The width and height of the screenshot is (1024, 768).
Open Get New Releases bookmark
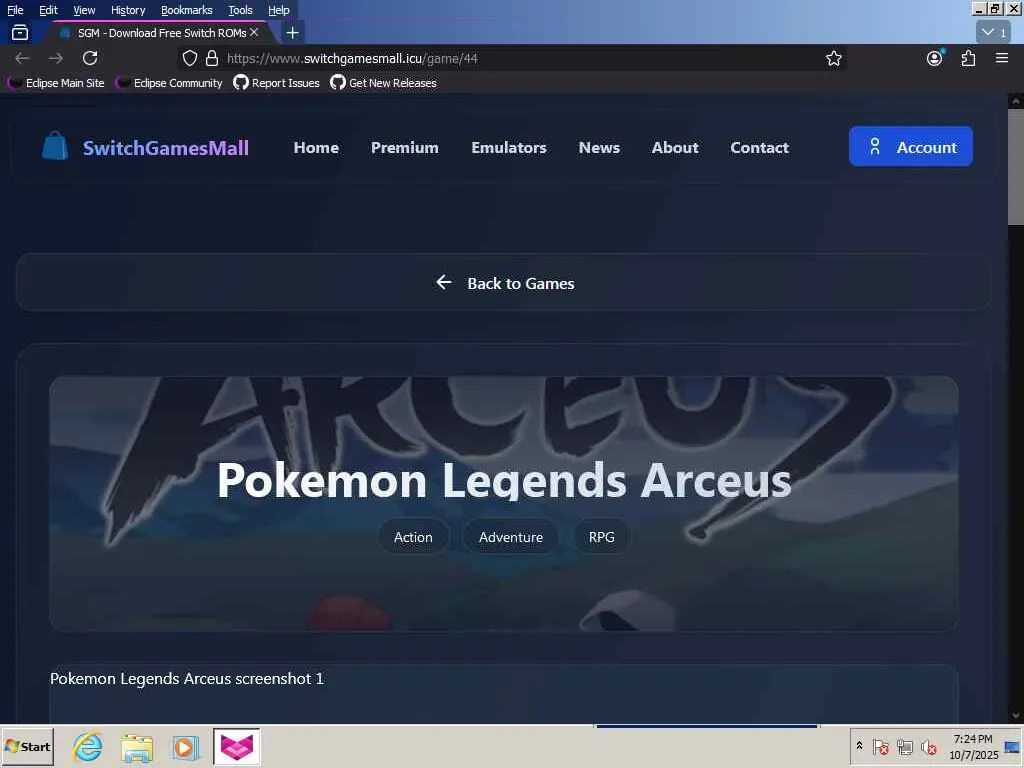(x=383, y=83)
